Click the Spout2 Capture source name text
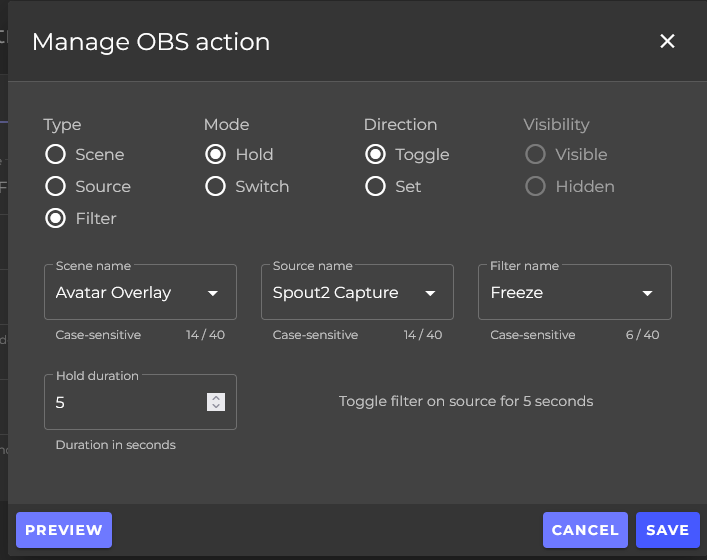Screen dimensions: 707x560 335,293
